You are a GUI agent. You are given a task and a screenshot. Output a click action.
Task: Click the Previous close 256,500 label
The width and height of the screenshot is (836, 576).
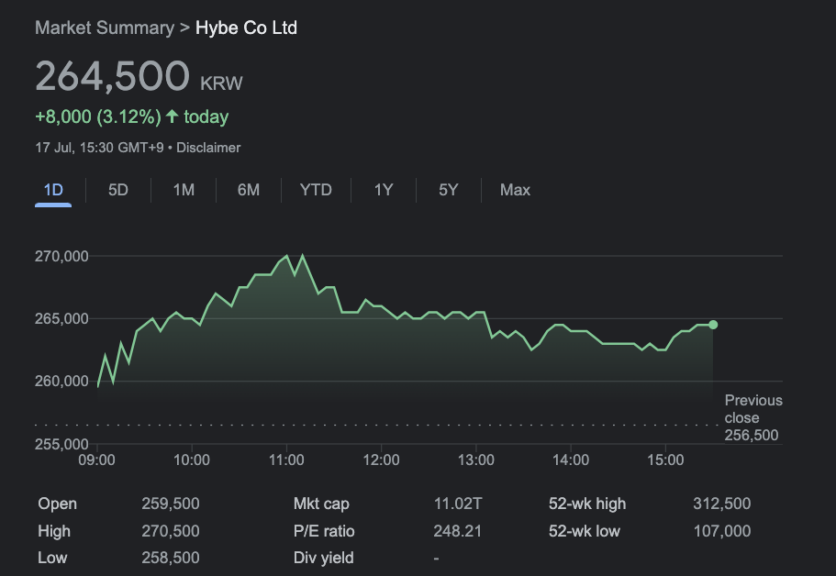(753, 418)
